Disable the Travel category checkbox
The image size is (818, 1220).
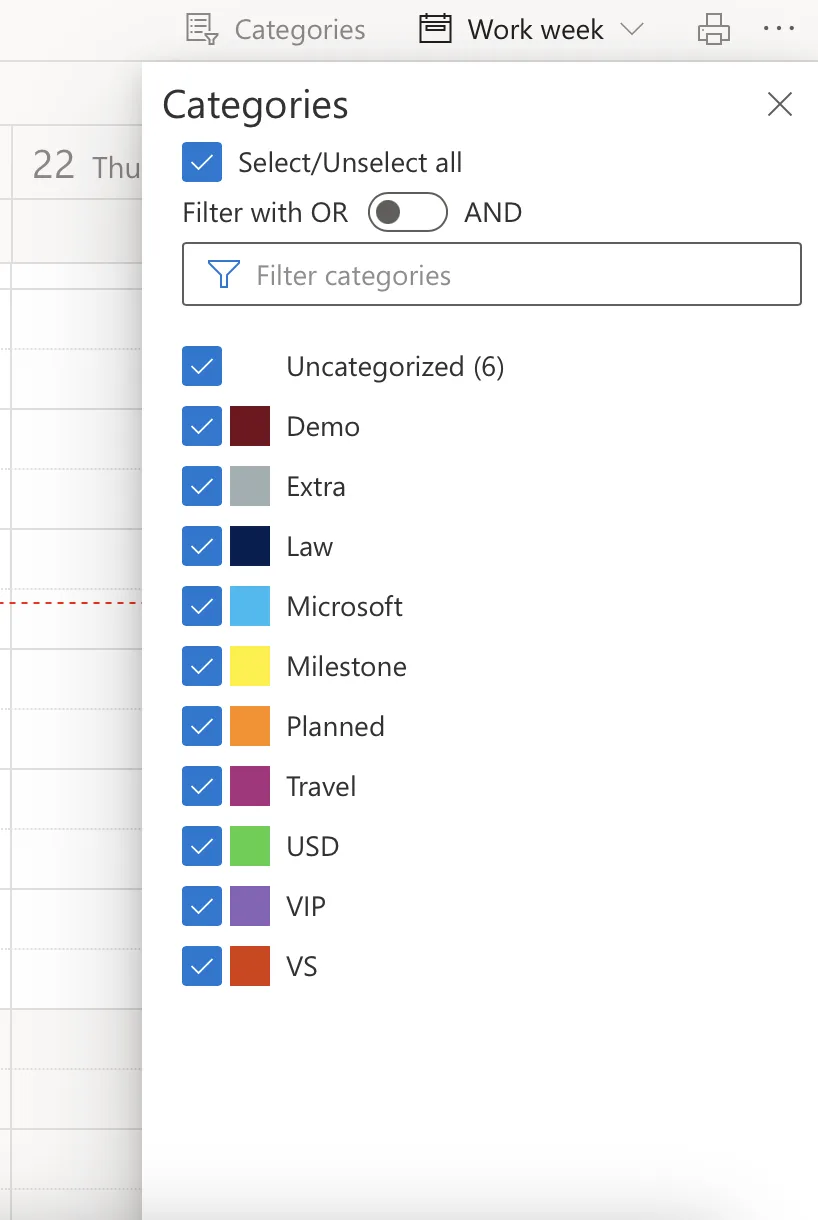201,786
